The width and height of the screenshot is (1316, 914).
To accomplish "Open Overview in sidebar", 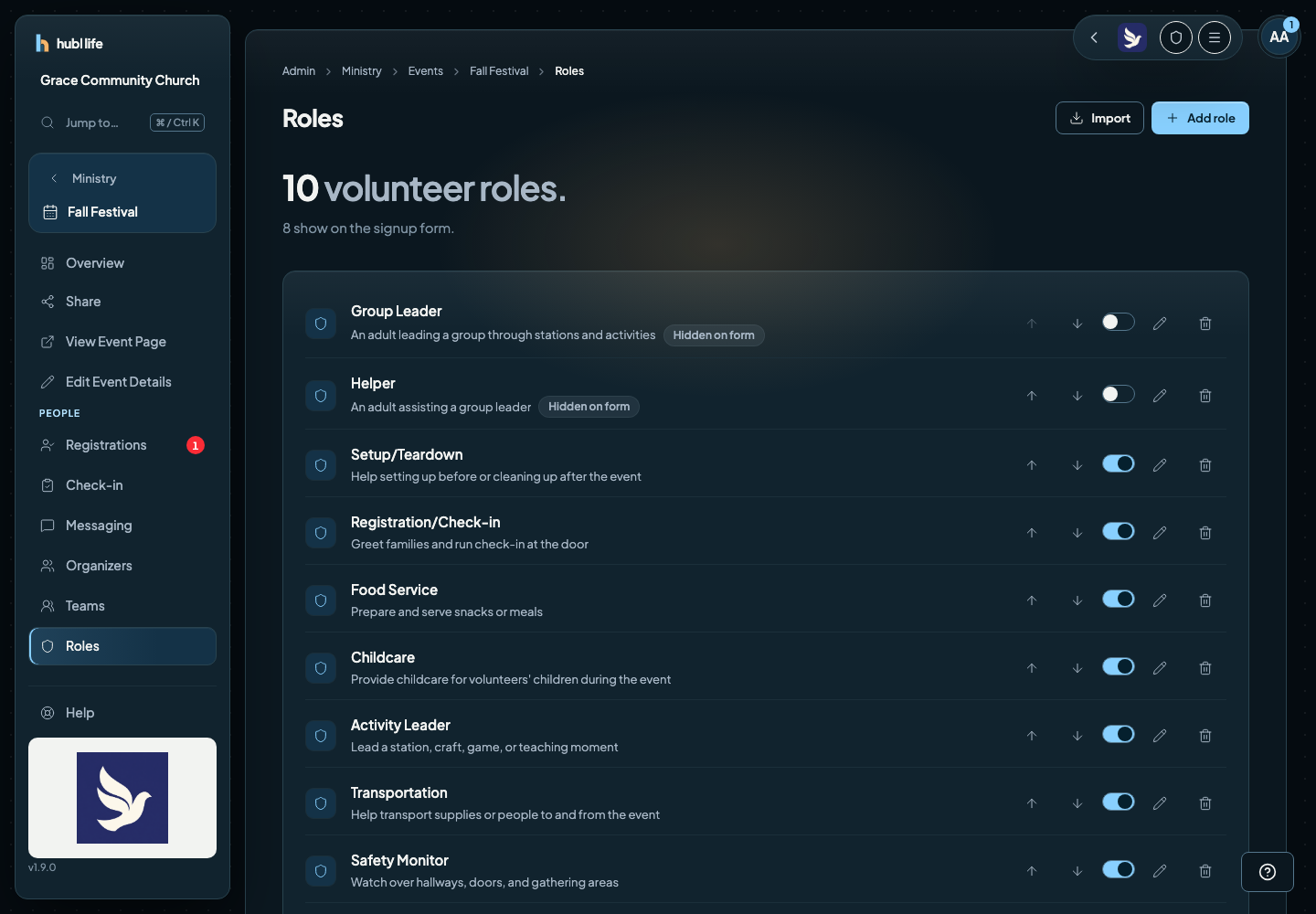I will [122, 263].
